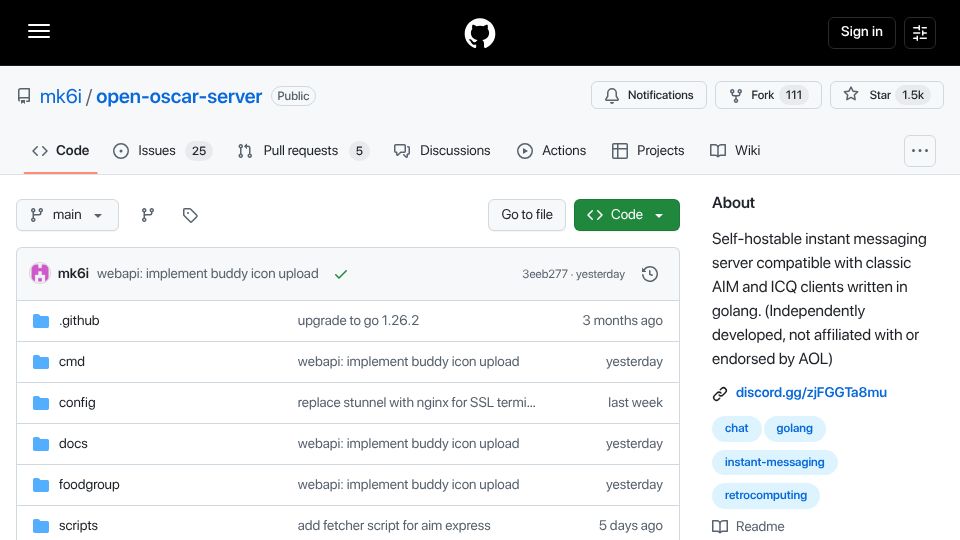Click Go to file button

(527, 215)
